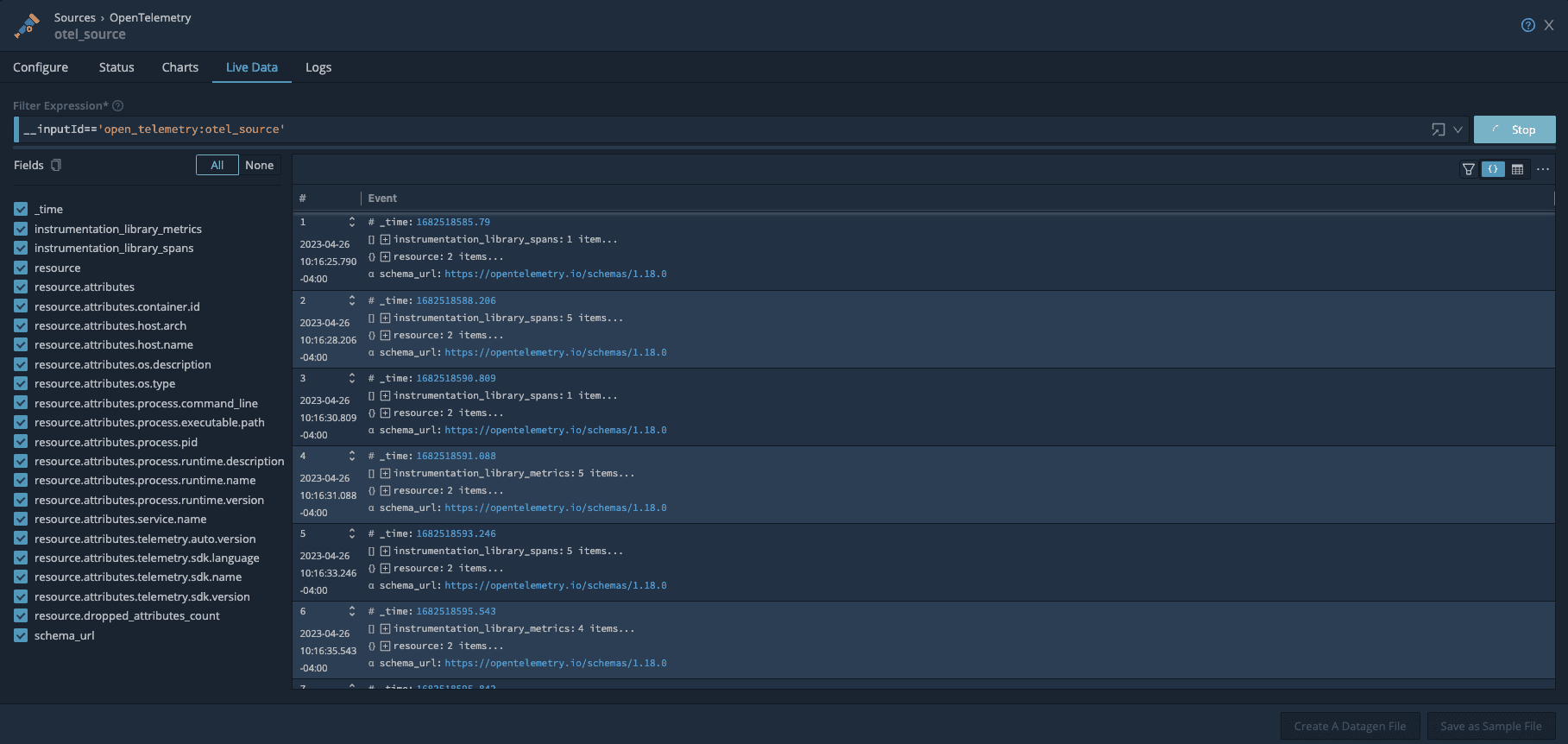Open the filter expression history dropdown arrow
The width and height of the screenshot is (1568, 744).
pyautogui.click(x=1458, y=129)
